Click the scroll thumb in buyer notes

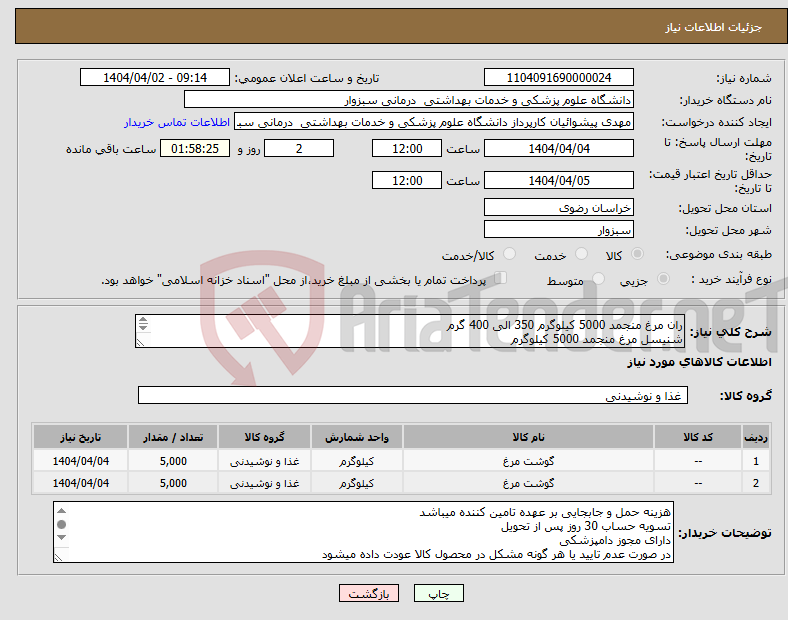tap(61, 525)
